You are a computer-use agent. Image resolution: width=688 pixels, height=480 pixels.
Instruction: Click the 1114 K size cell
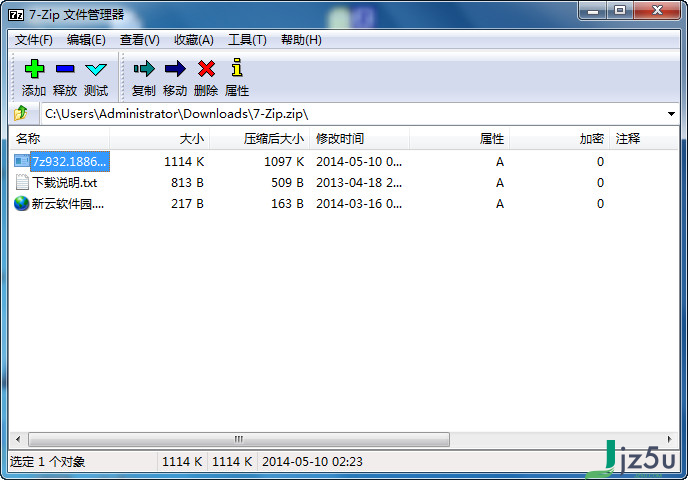[184, 162]
